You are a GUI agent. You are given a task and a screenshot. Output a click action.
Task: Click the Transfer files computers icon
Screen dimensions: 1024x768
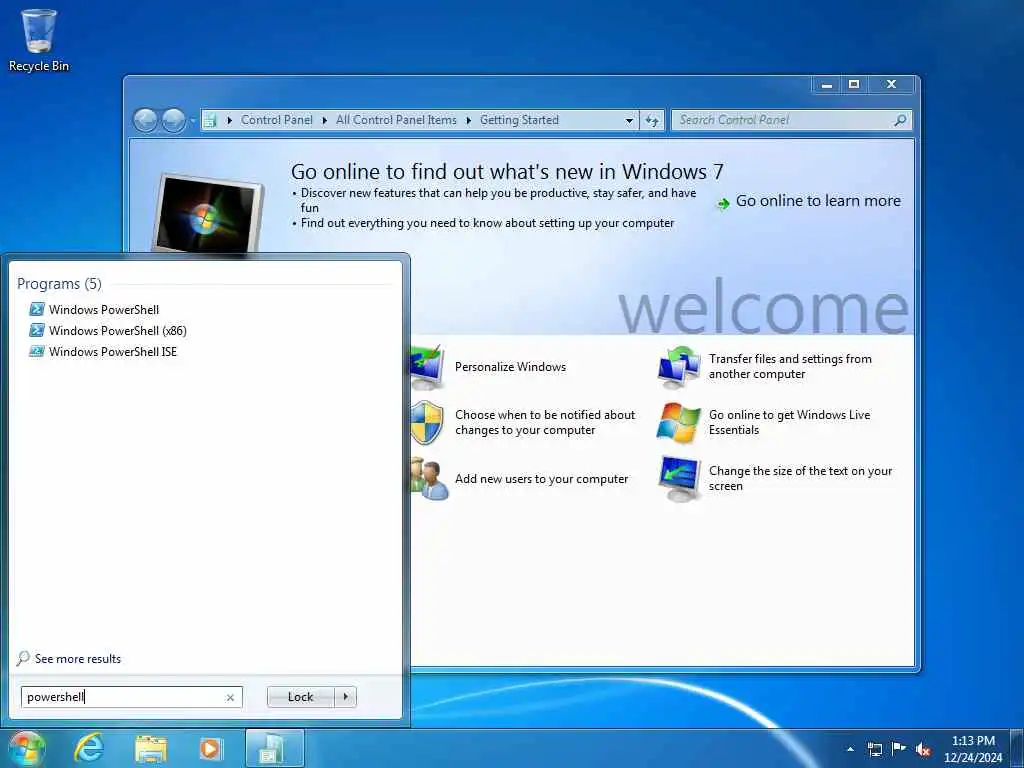[679, 366]
